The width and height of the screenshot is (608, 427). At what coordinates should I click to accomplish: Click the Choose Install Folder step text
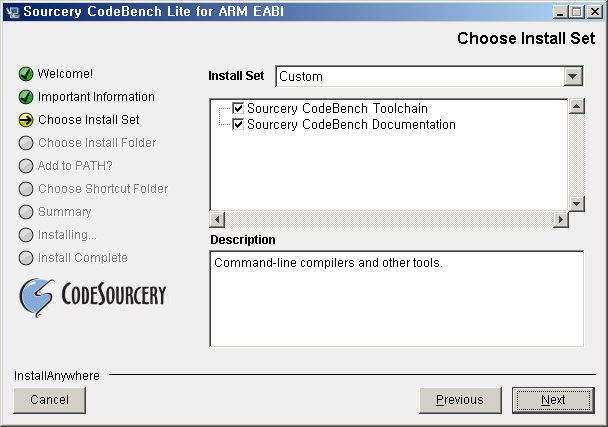pyautogui.click(x=97, y=143)
